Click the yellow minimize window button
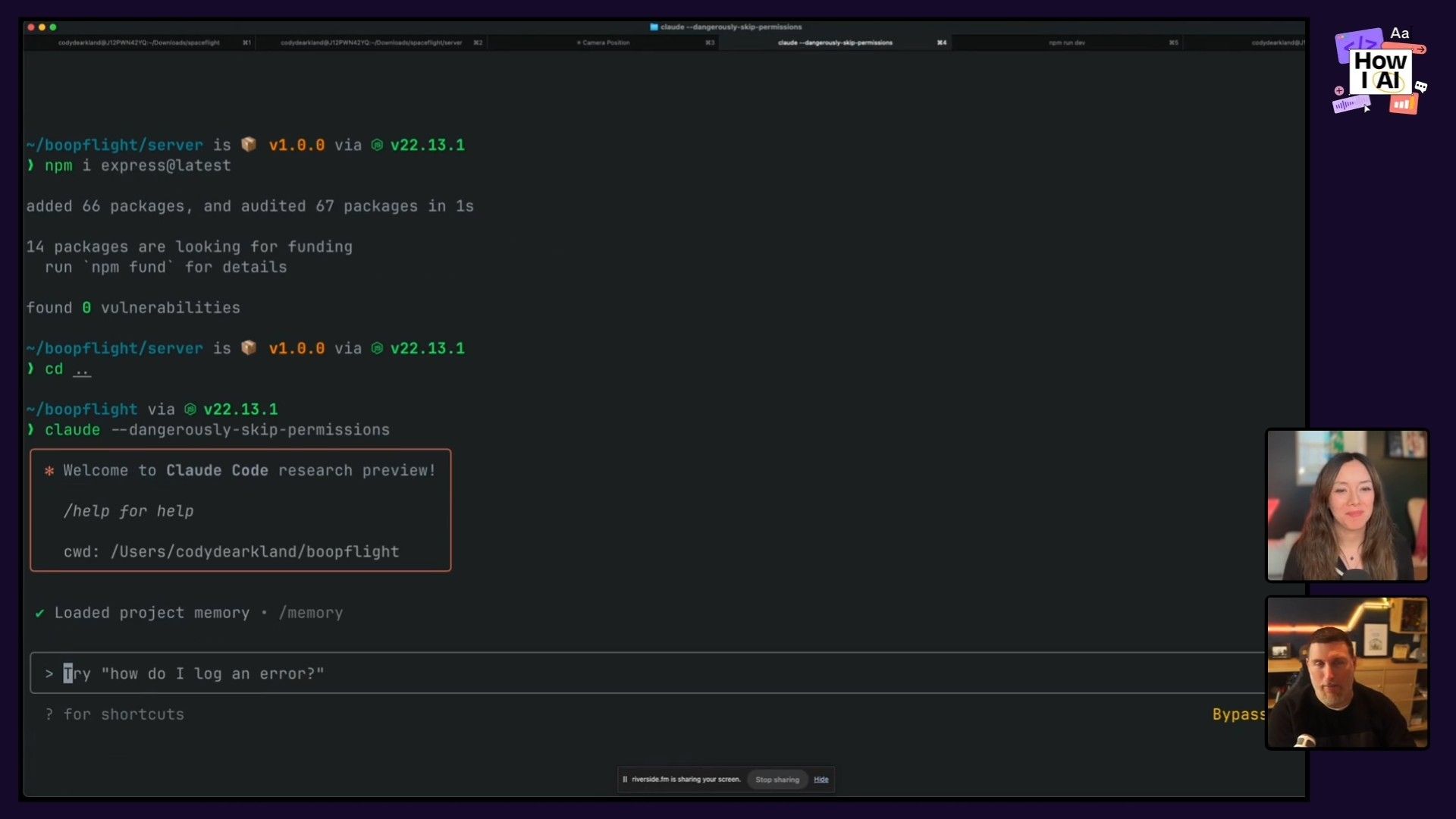This screenshot has height=819, width=1456. (42, 27)
